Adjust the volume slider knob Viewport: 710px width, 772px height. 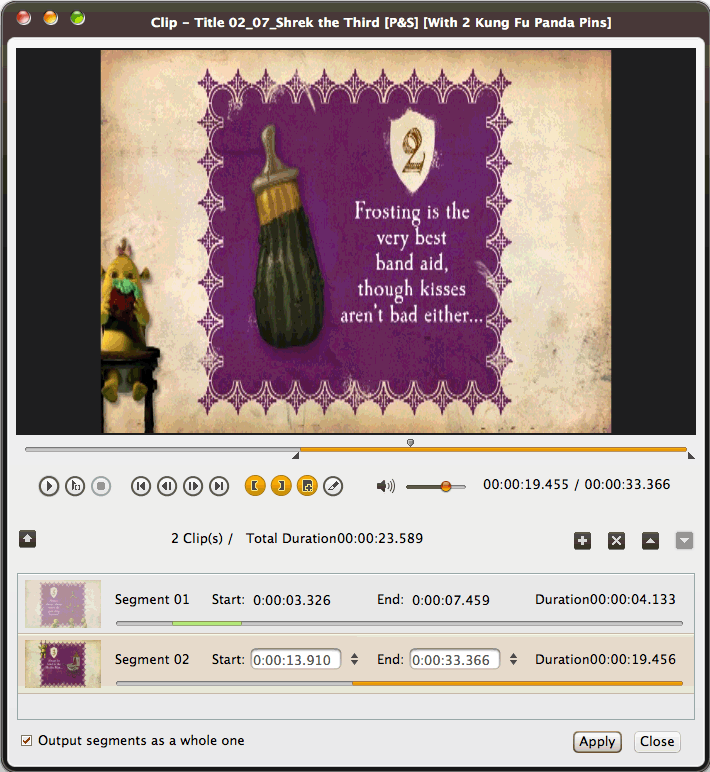pyautogui.click(x=446, y=486)
